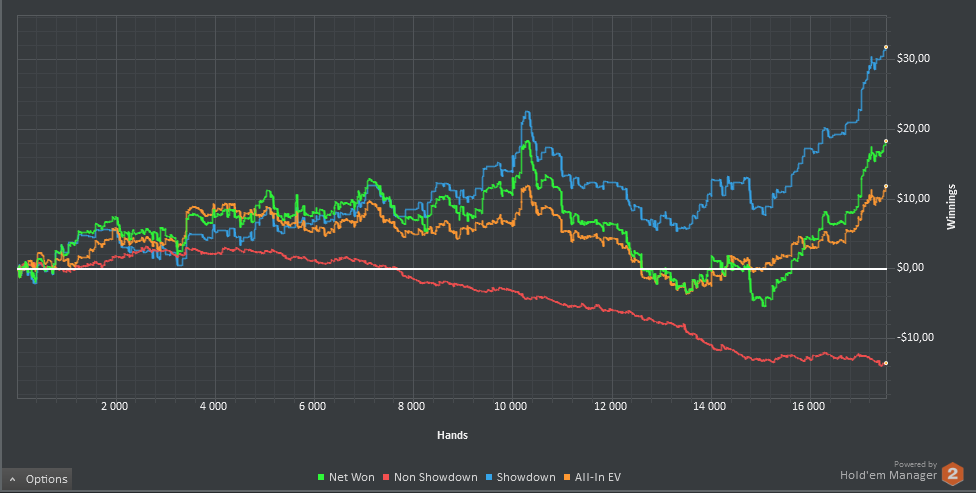Open the Options menu label

(x=46, y=480)
